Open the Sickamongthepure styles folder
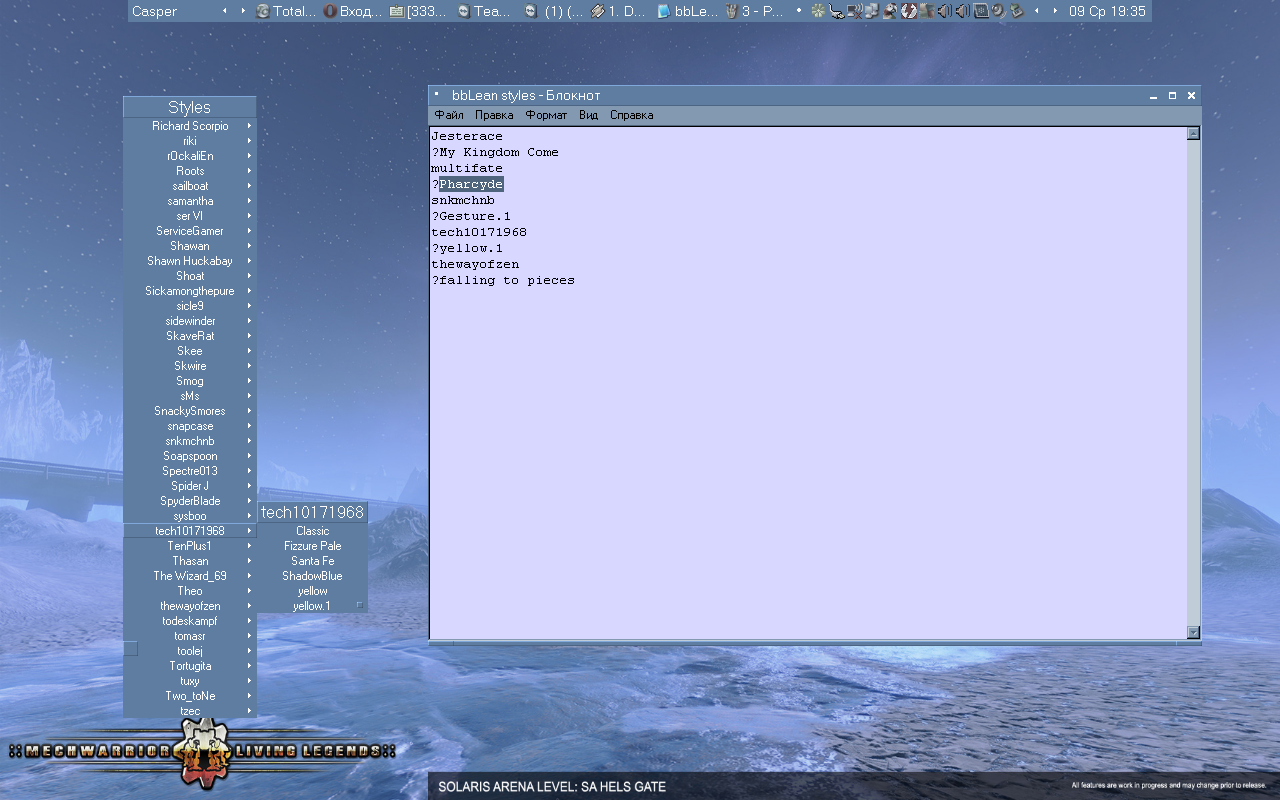 [x=190, y=291]
